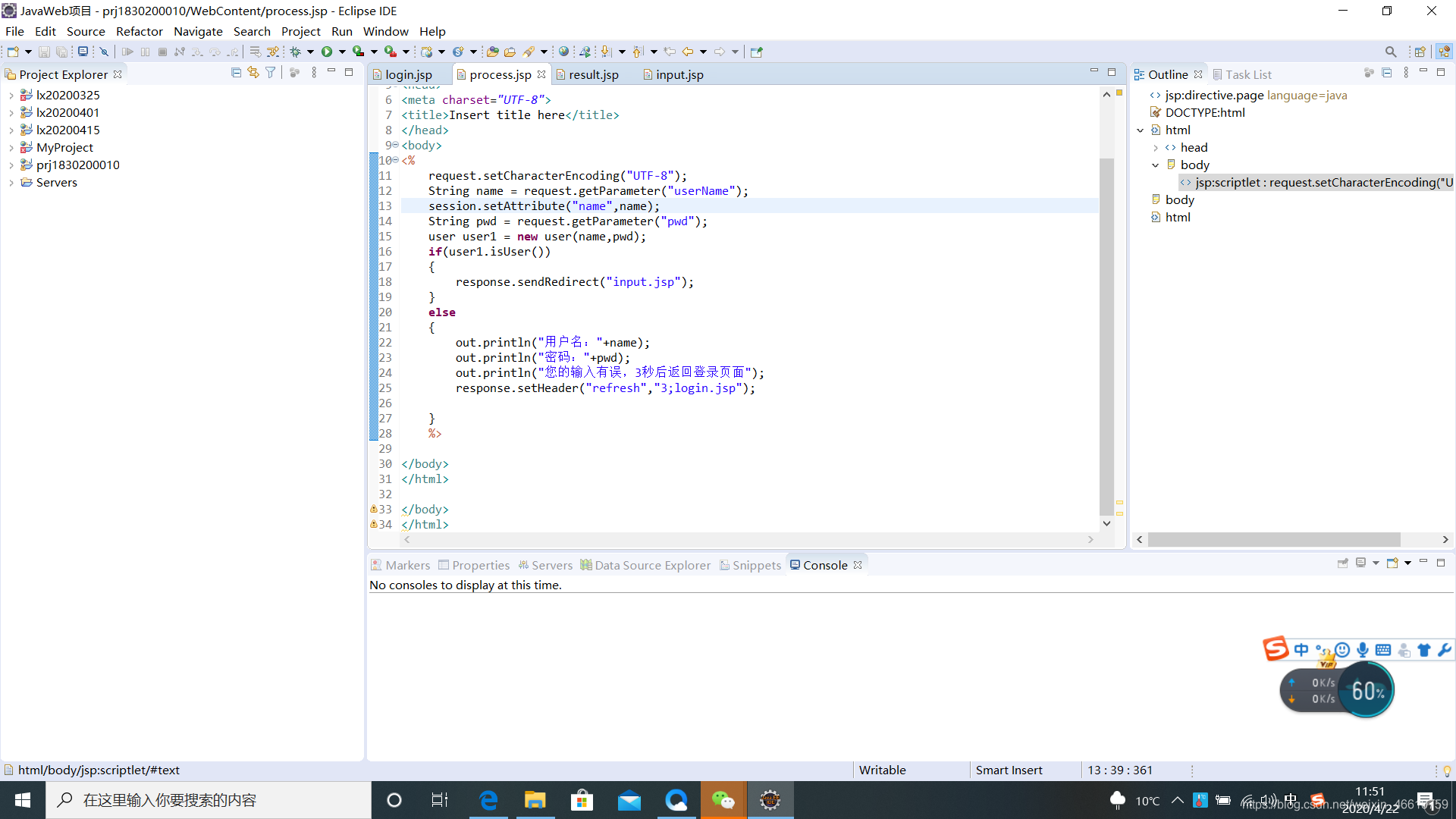The width and height of the screenshot is (1456, 819).
Task: Open the Debug button dropdown arrow
Action: click(x=310, y=52)
